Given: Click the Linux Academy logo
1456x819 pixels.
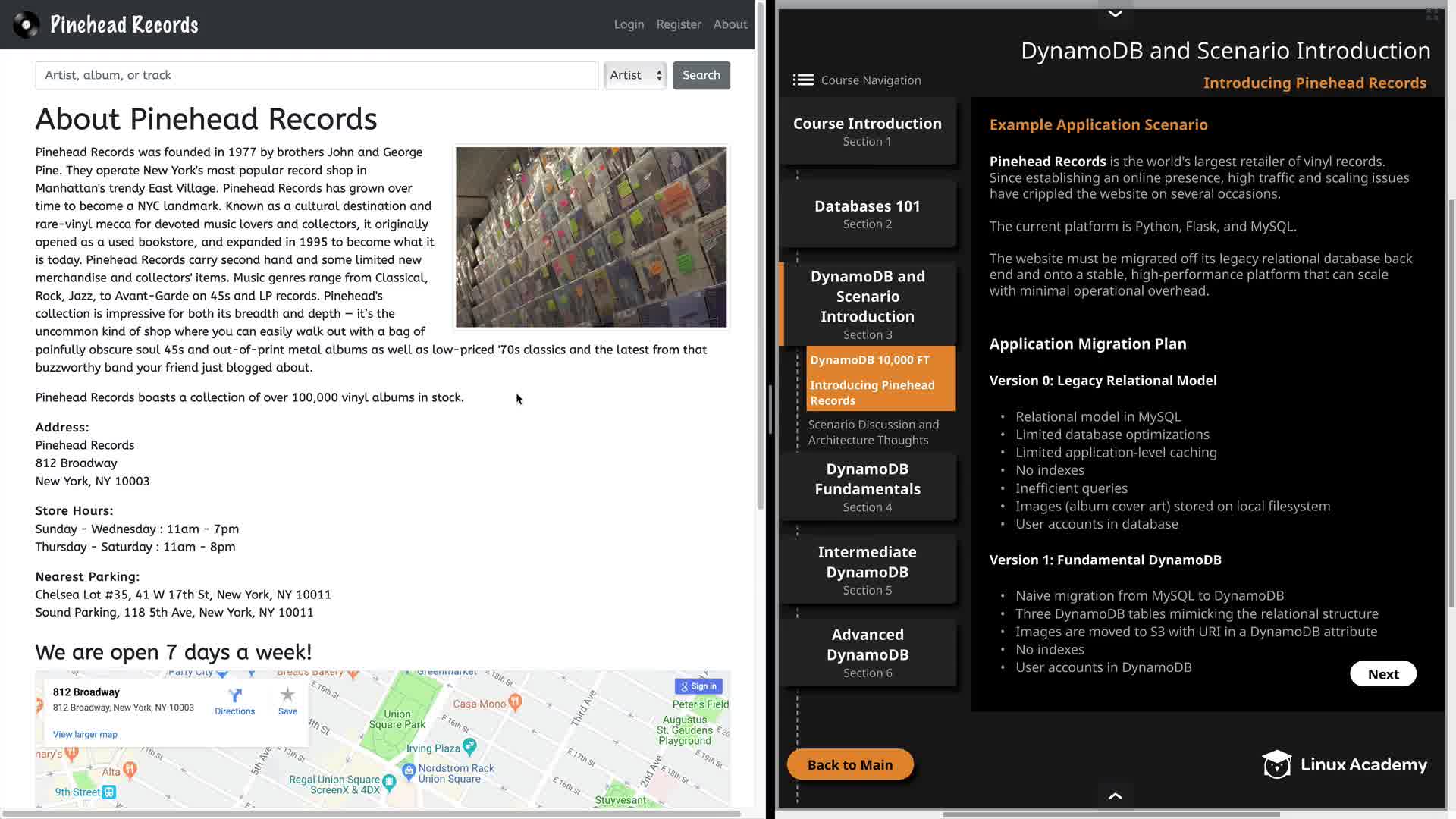Looking at the screenshot, I should [1345, 764].
